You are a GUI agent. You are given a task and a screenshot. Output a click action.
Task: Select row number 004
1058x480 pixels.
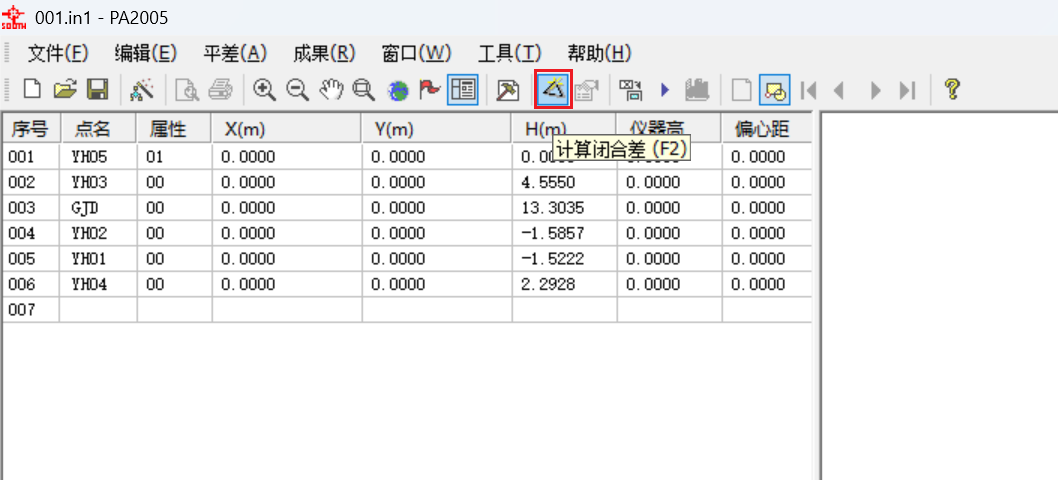pyautogui.click(x=31, y=234)
